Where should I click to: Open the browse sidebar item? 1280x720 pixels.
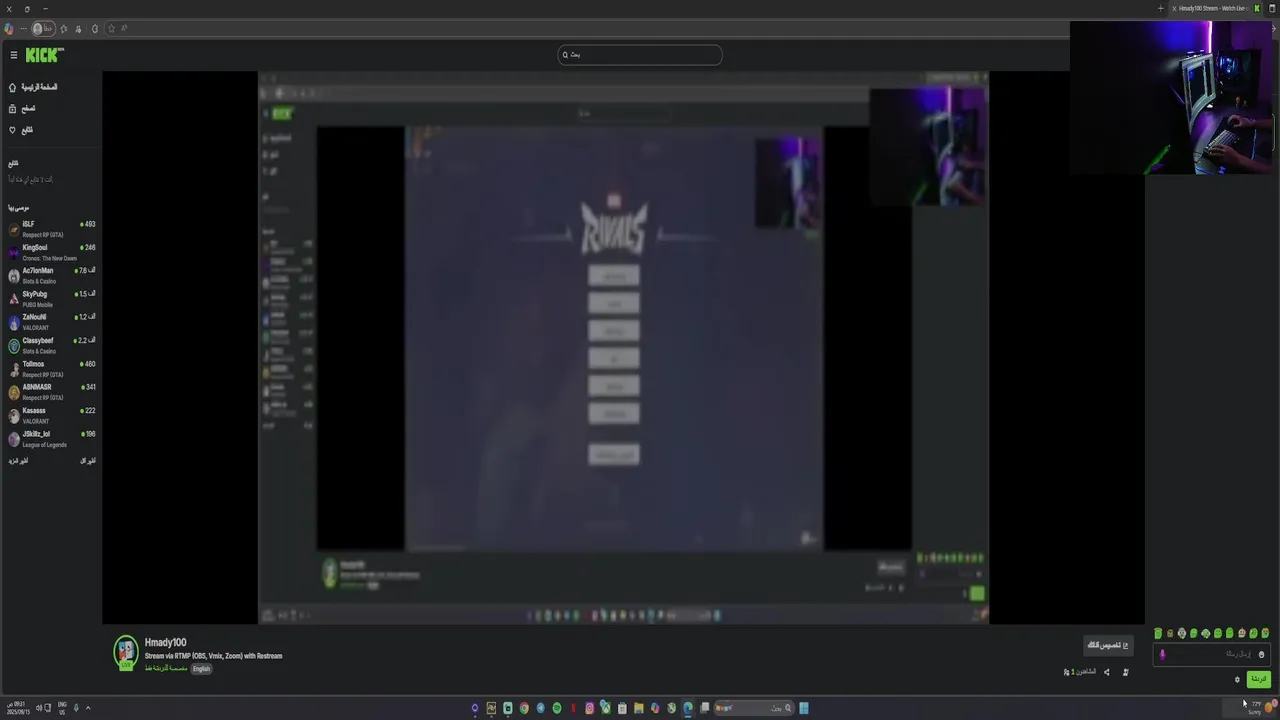tap(22, 108)
